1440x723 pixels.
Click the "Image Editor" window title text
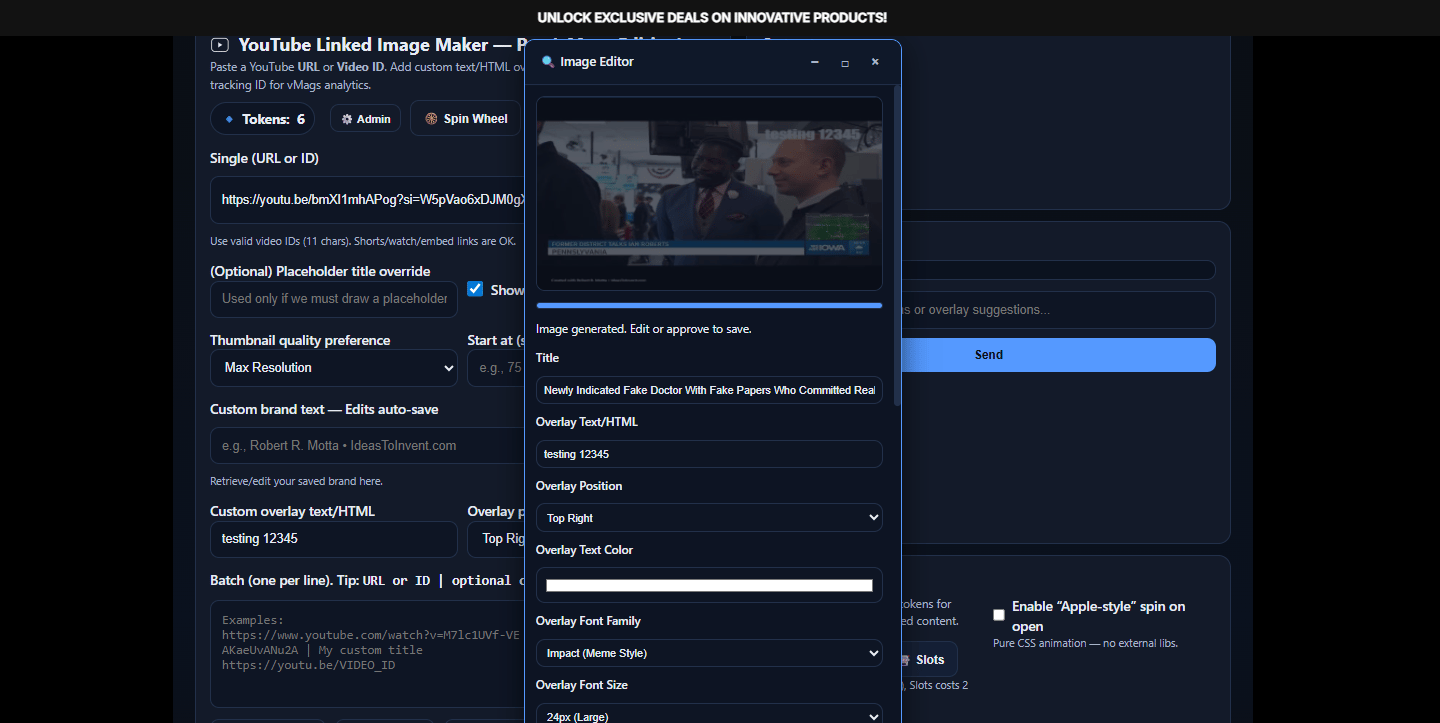point(597,62)
